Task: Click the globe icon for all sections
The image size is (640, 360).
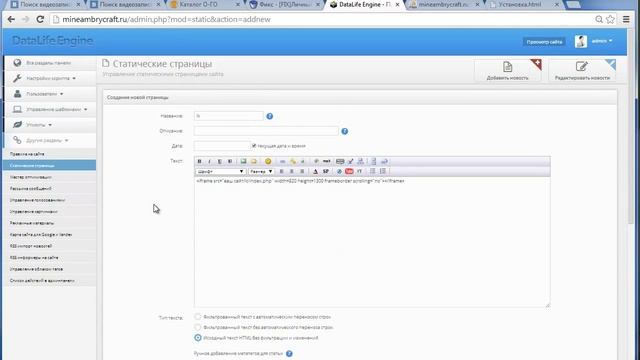Action: pos(17,63)
